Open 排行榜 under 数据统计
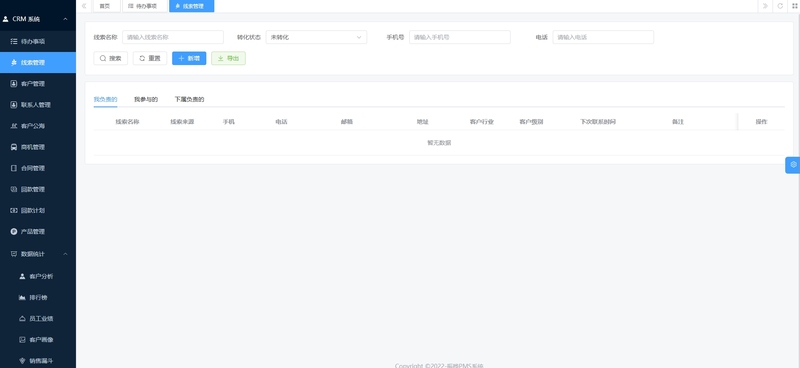Viewport: 800px width, 368px height. [x=38, y=298]
